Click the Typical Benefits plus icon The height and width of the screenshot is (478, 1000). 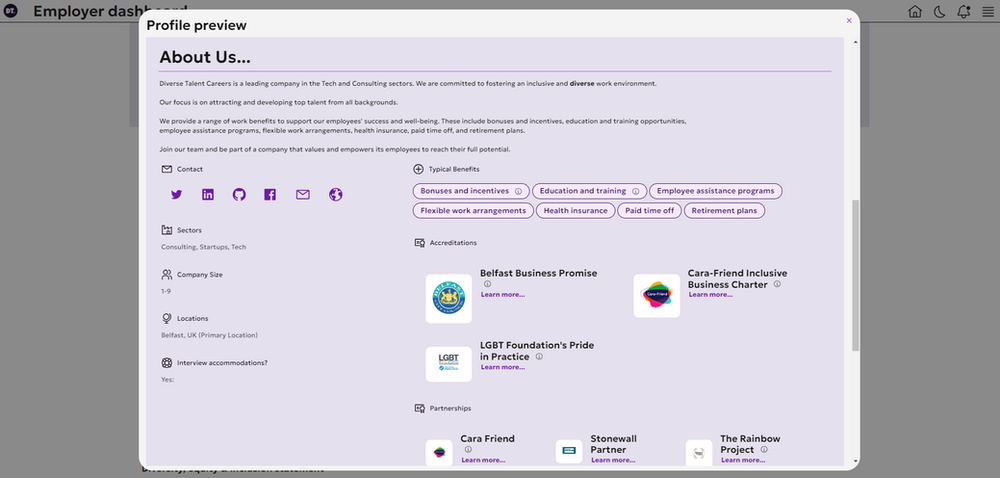tap(418, 170)
